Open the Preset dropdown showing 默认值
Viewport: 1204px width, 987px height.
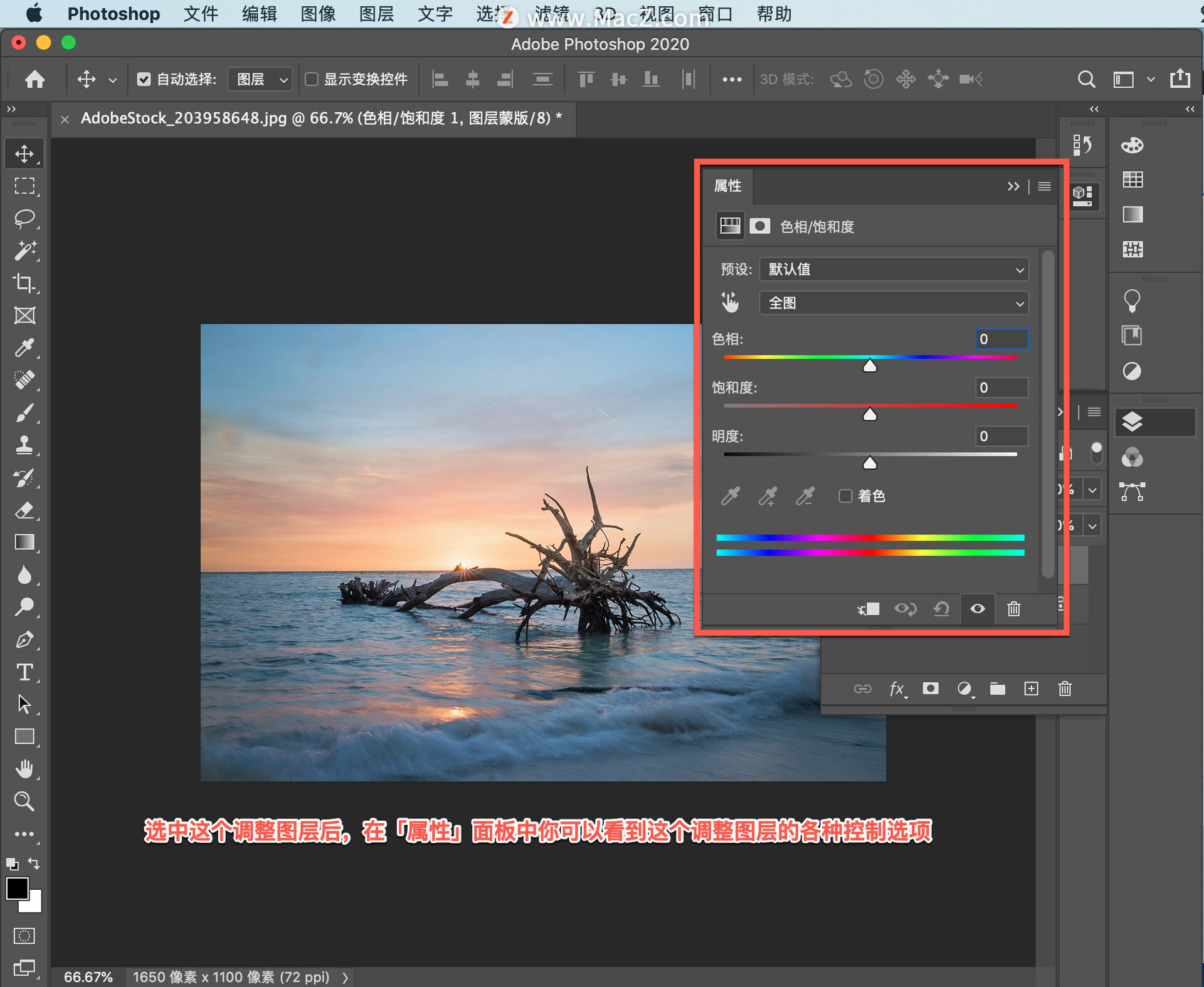894,270
